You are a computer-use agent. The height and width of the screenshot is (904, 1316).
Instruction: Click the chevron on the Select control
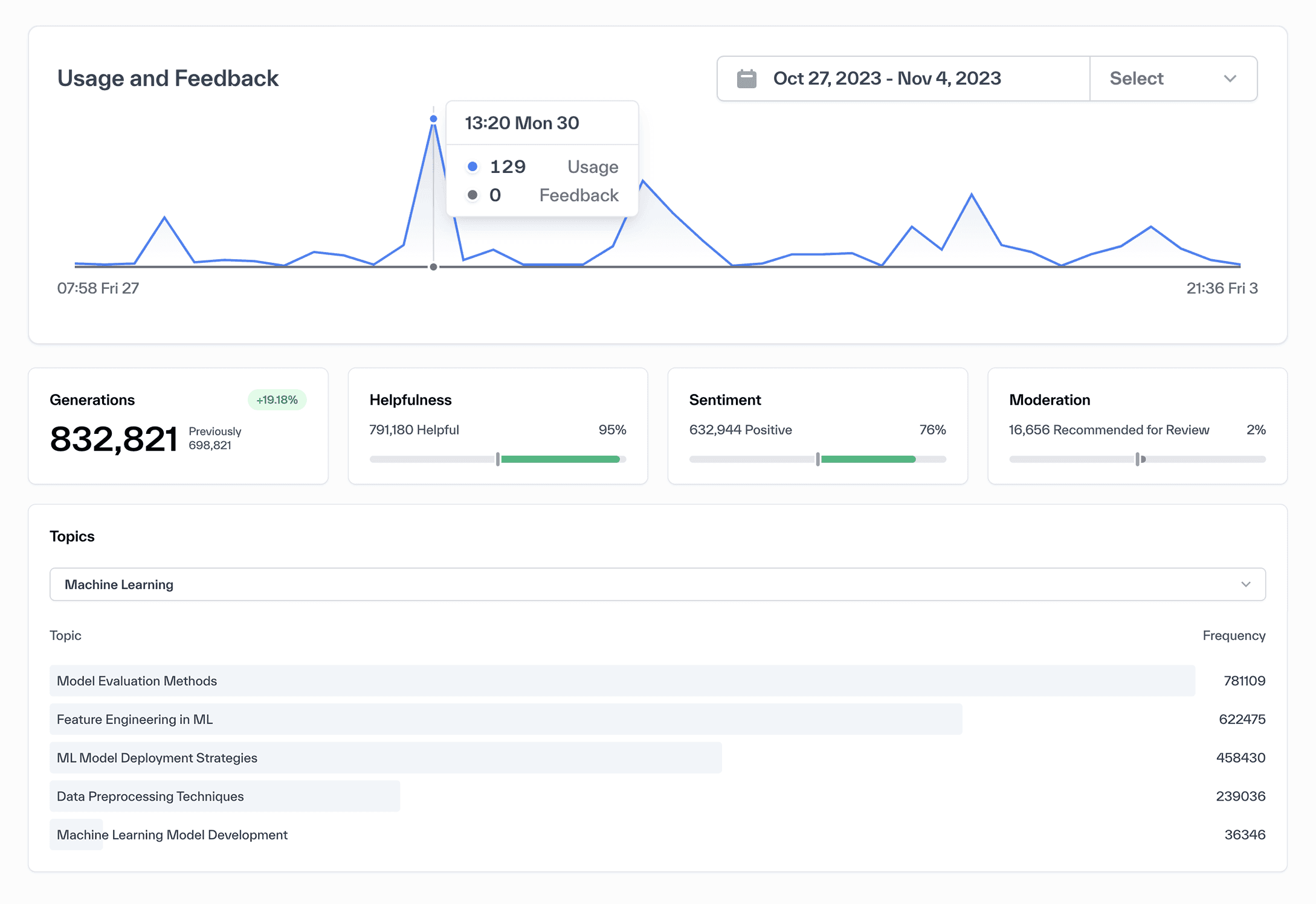click(1231, 79)
